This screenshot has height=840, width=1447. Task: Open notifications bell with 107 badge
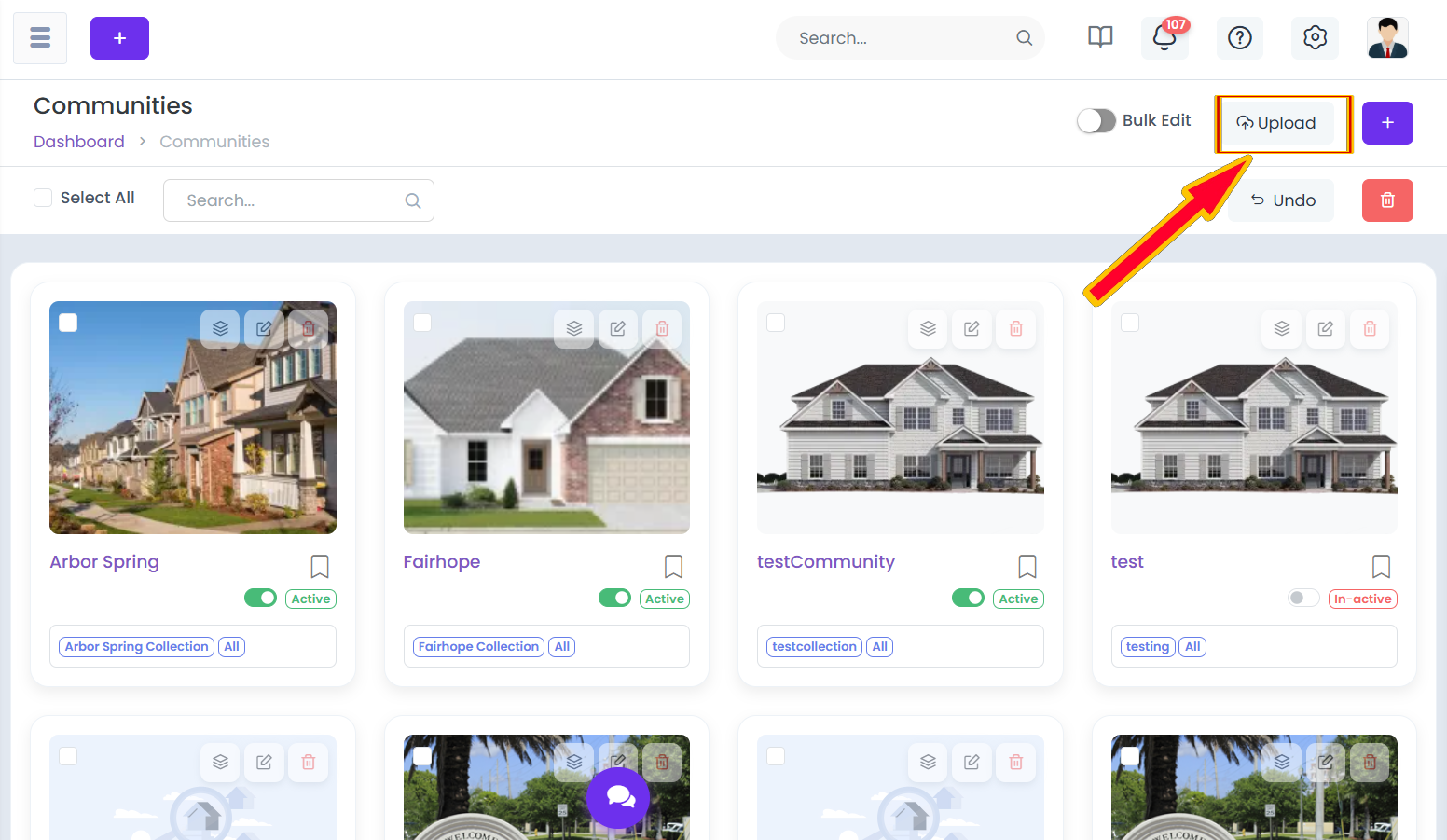(1164, 37)
